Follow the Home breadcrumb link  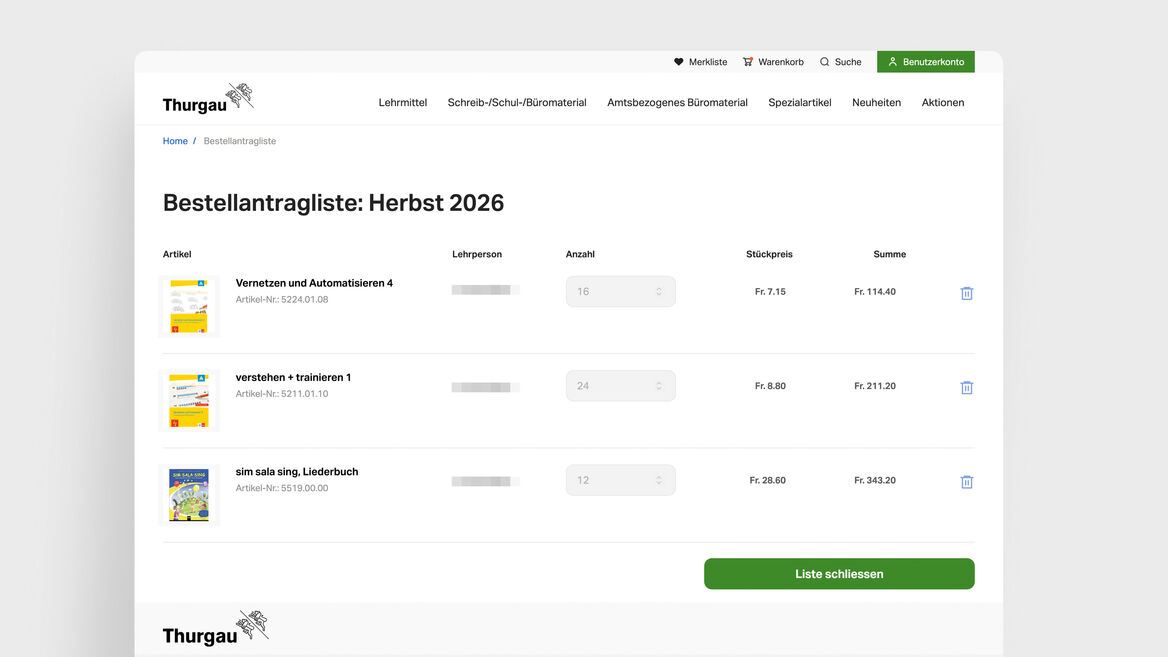point(175,141)
